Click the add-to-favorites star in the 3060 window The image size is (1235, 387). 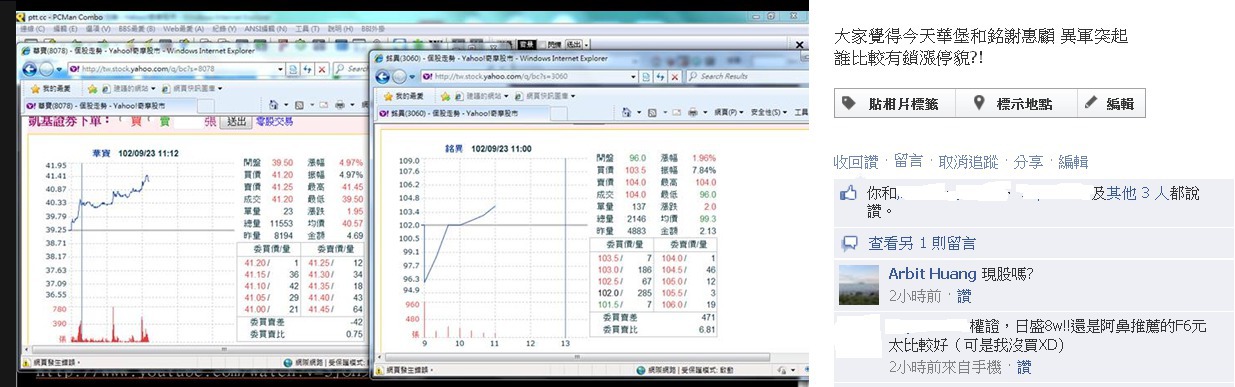pos(445,96)
